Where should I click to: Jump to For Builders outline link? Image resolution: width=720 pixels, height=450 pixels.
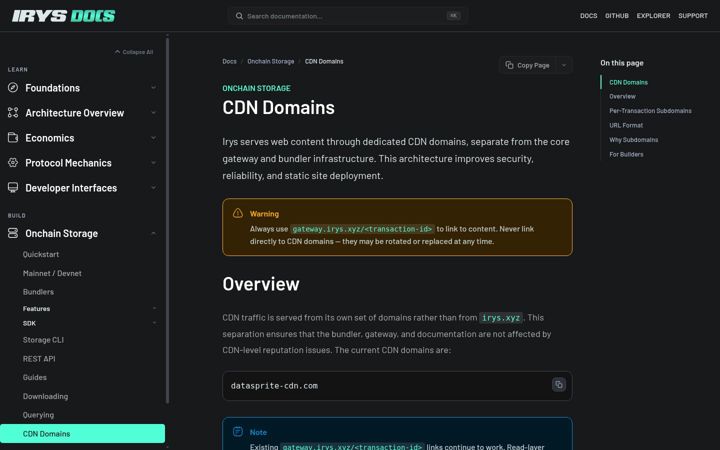pos(626,154)
